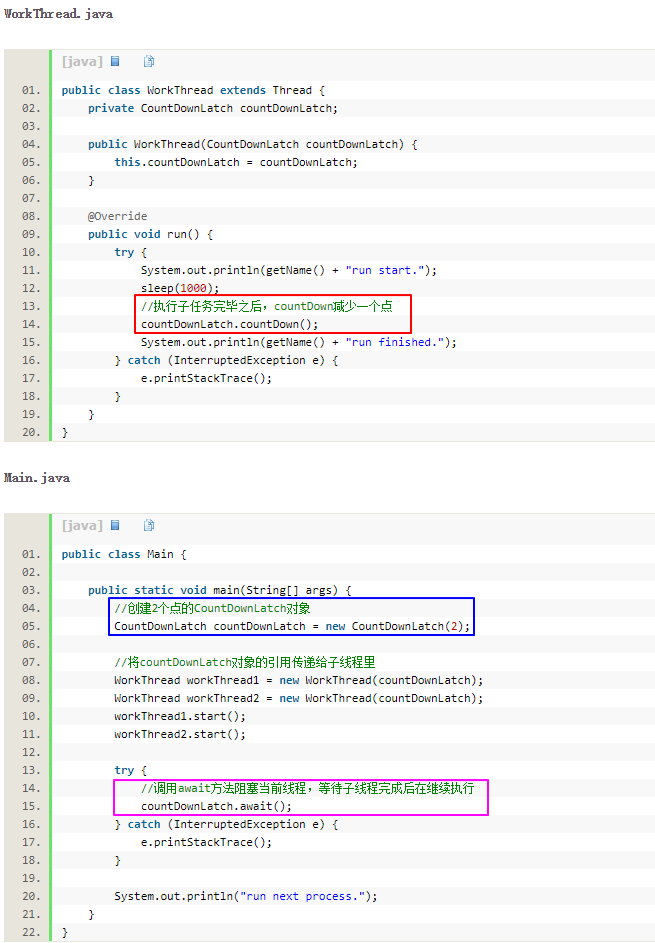Screen dimensions: 655x943
Task: Click the @Override annotation in WorkThread
Action: pyautogui.click(x=117, y=216)
